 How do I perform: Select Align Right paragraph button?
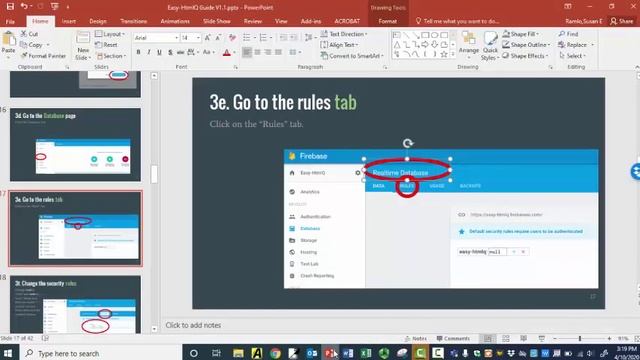(268, 52)
